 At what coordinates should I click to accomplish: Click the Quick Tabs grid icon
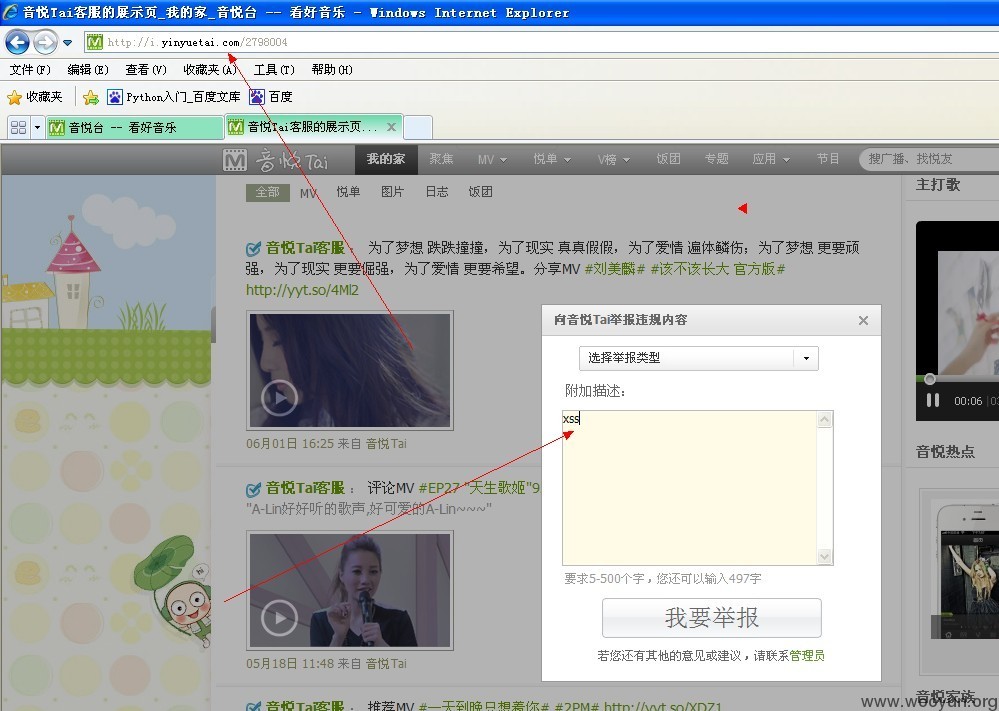[x=18, y=127]
